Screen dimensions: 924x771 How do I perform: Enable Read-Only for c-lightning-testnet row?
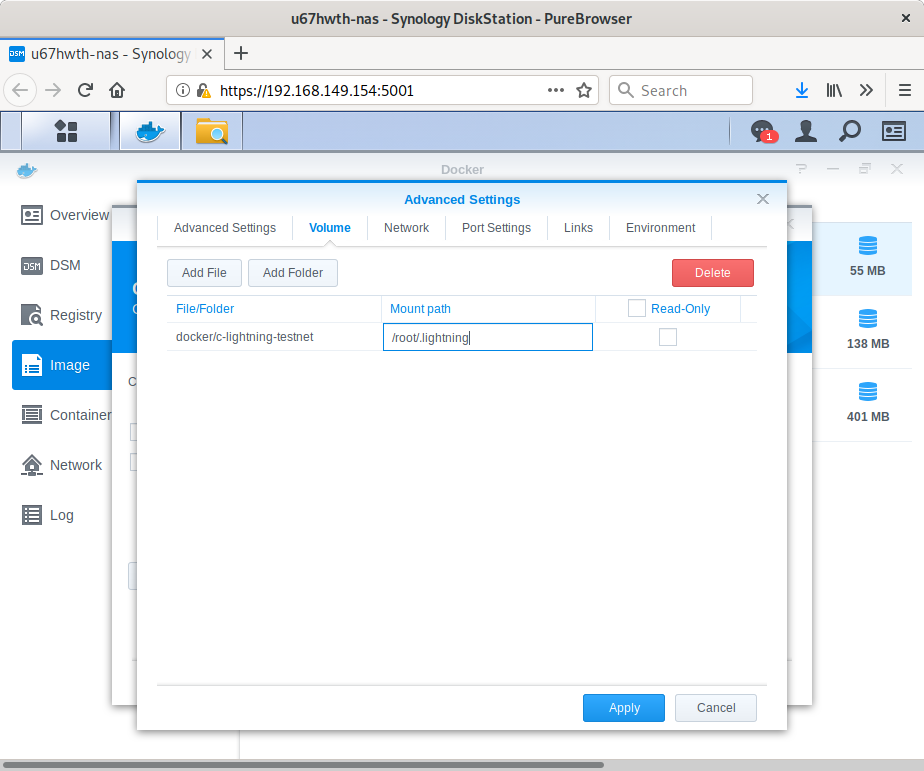[668, 337]
